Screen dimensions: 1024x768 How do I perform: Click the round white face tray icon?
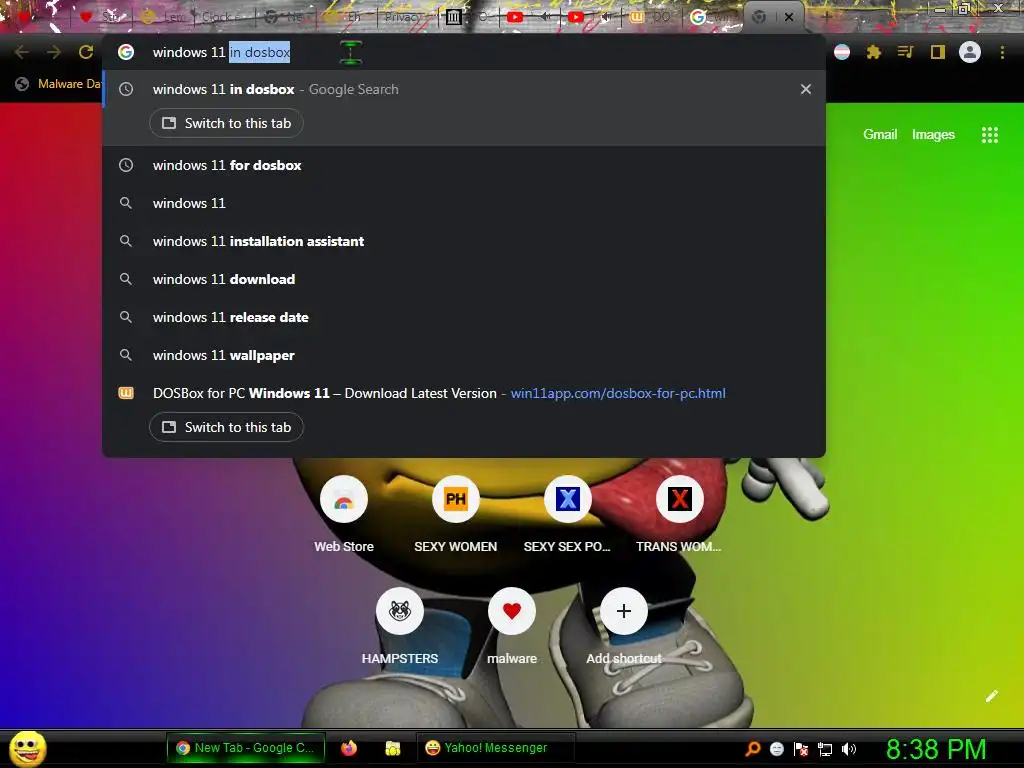coord(776,749)
